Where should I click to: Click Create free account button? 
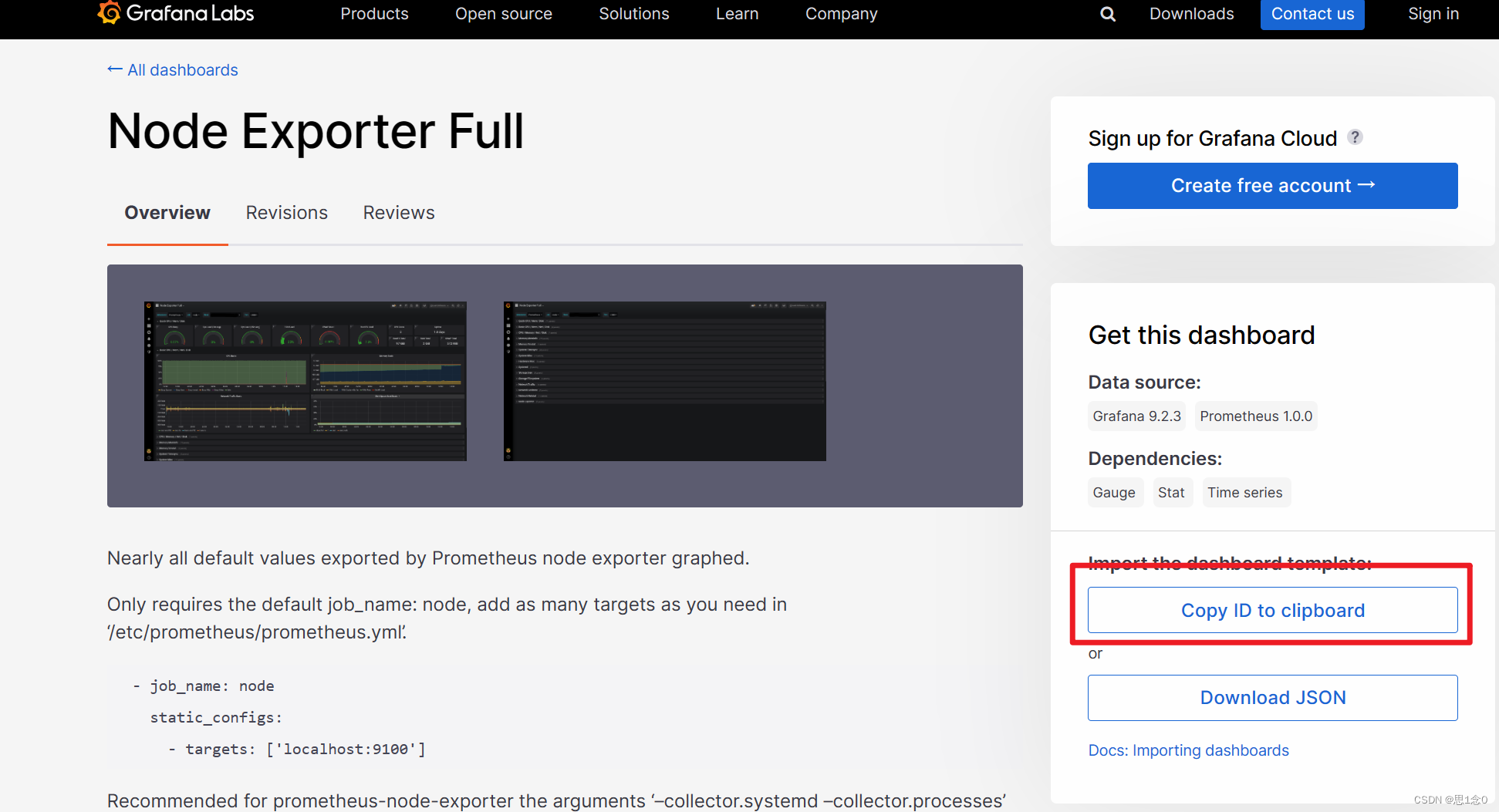point(1273,186)
